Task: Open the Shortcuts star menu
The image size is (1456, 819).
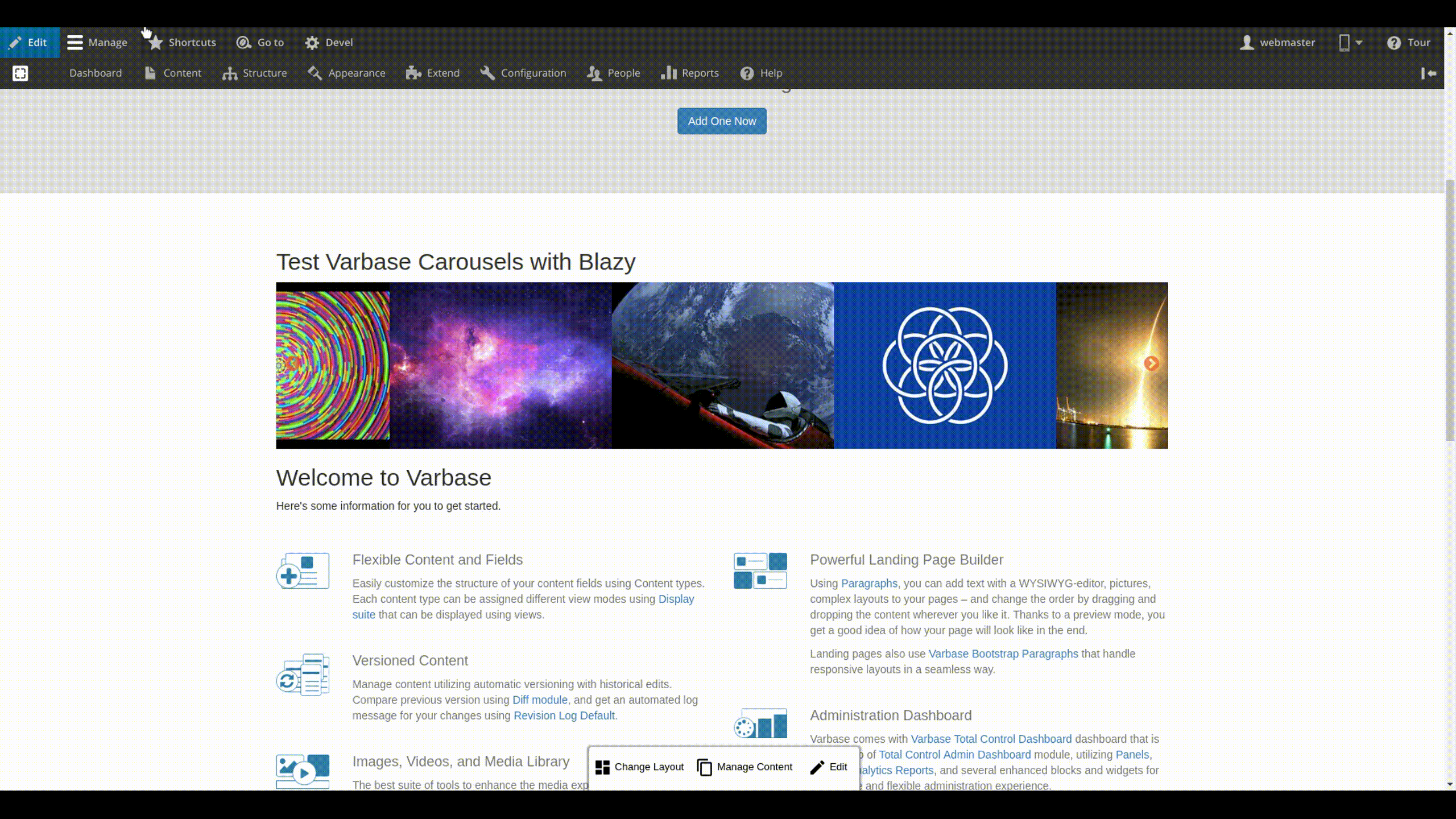Action: click(182, 43)
